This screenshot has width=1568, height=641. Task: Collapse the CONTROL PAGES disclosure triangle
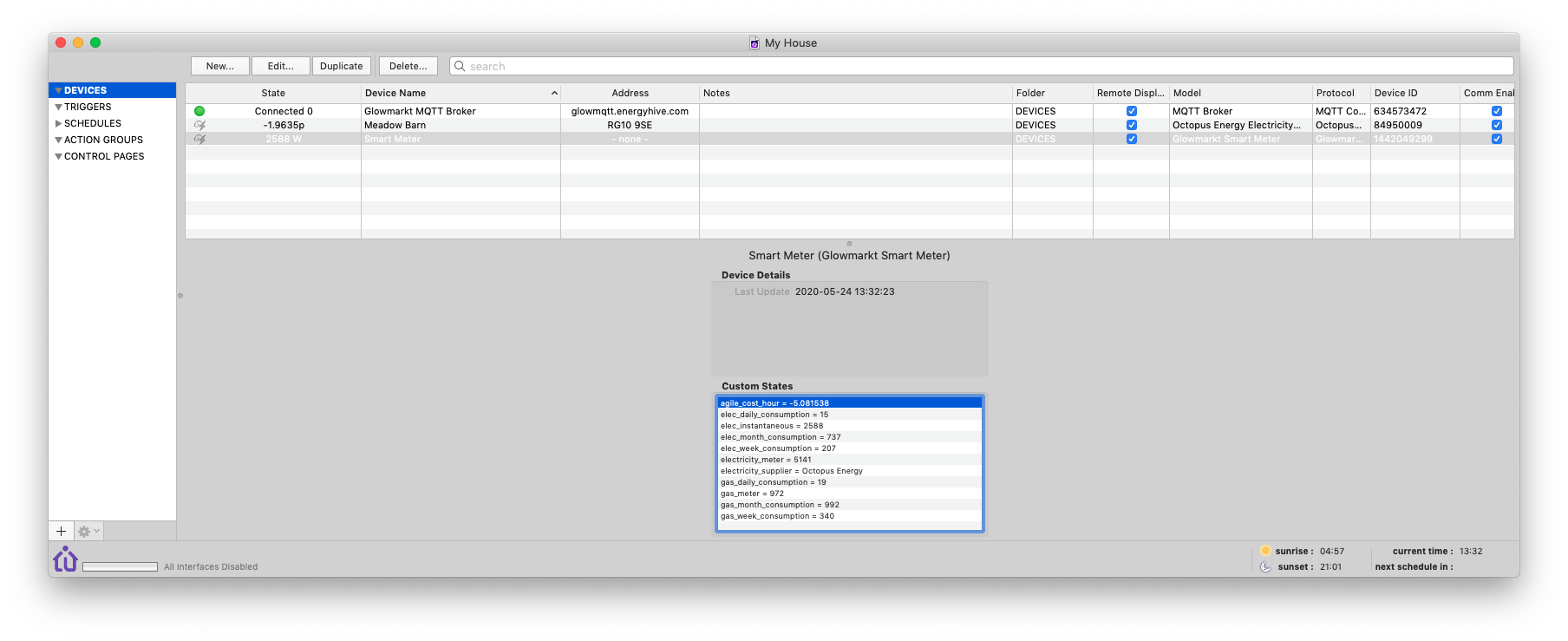[x=58, y=156]
